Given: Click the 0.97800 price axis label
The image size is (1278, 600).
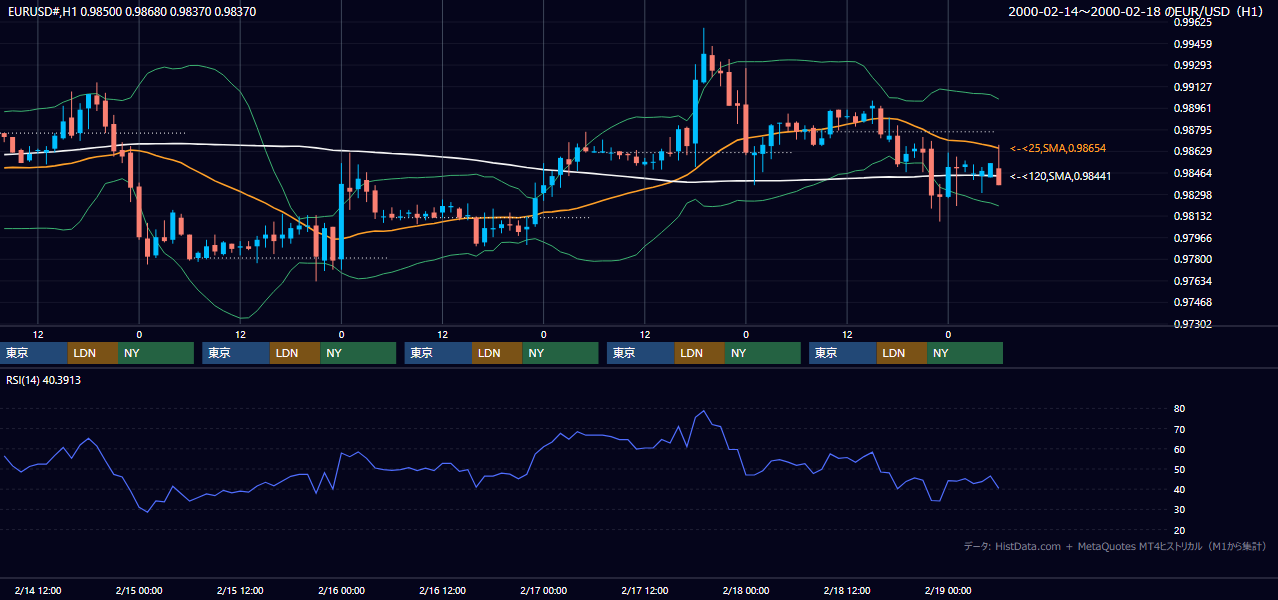Looking at the screenshot, I should click(x=1192, y=259).
